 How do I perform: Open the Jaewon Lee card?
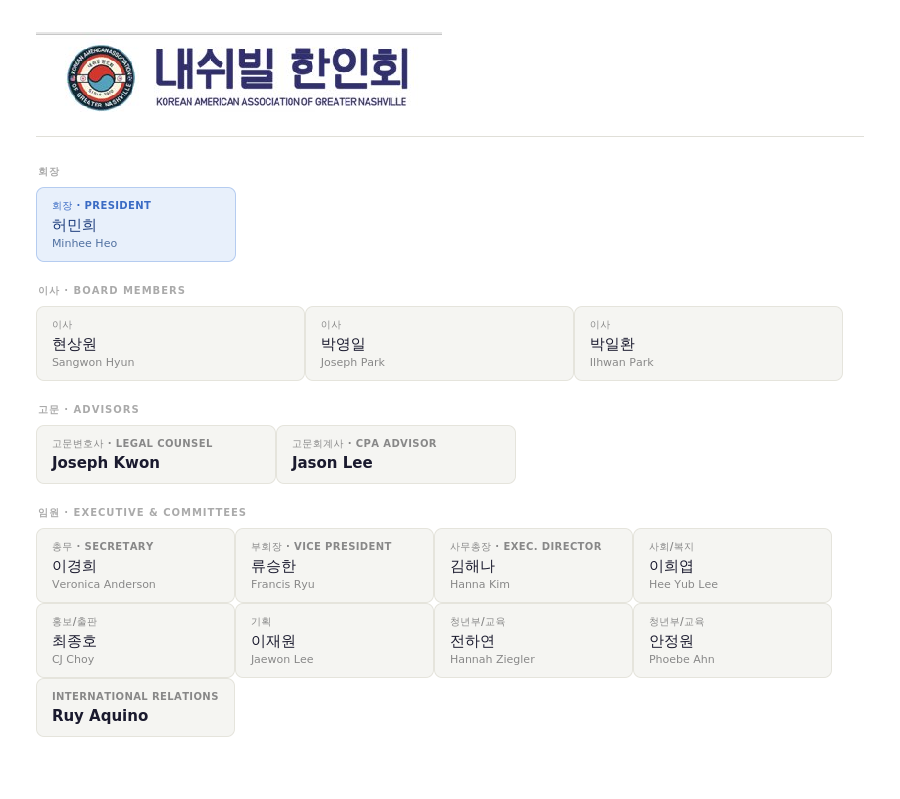(x=335, y=641)
